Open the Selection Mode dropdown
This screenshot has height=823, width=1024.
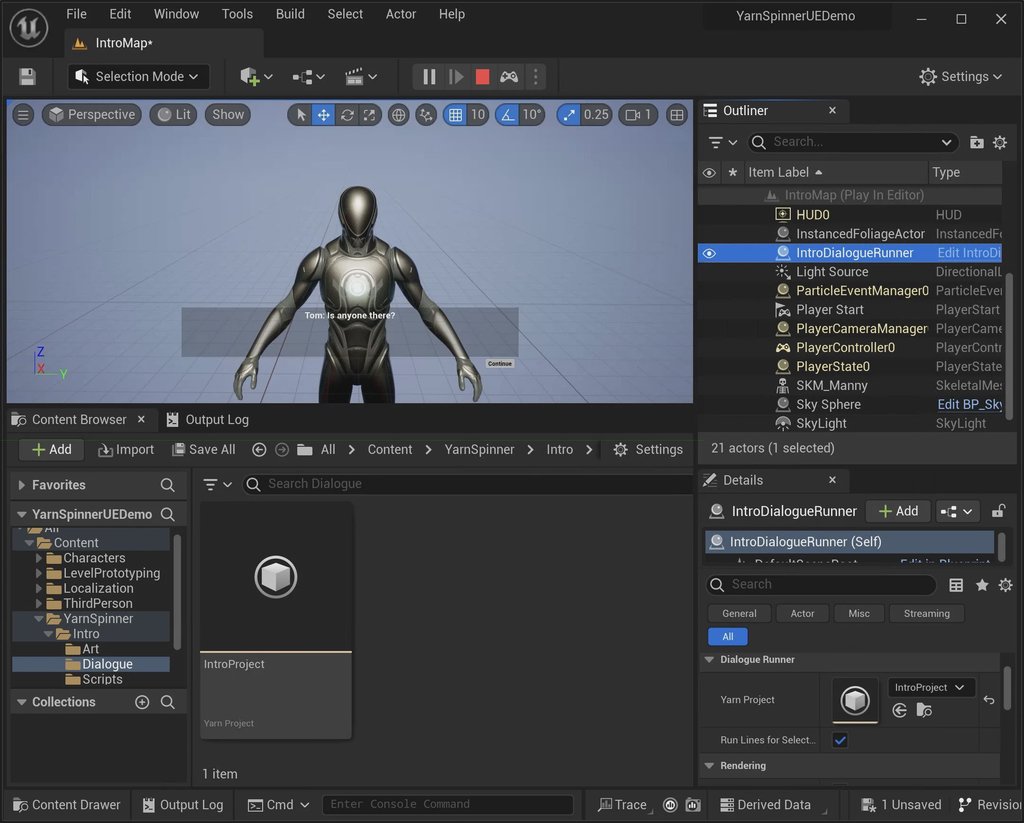coord(138,77)
